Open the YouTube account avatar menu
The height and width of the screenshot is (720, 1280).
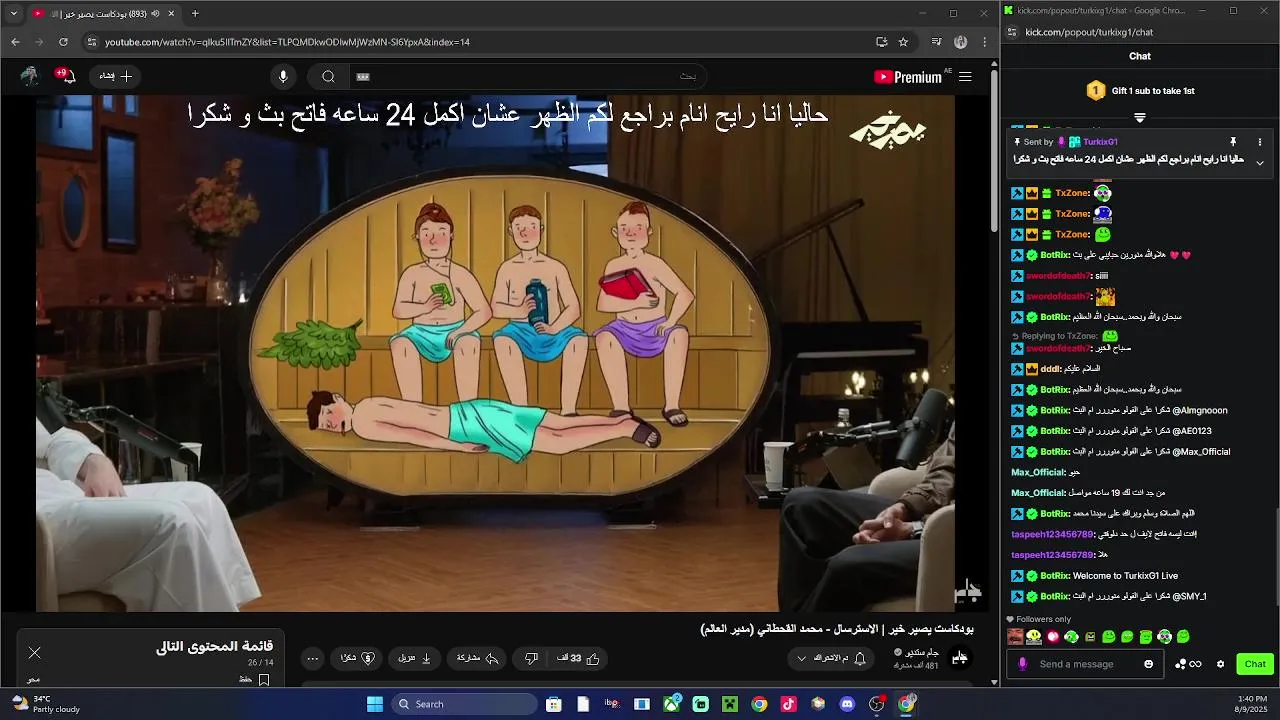point(29,76)
